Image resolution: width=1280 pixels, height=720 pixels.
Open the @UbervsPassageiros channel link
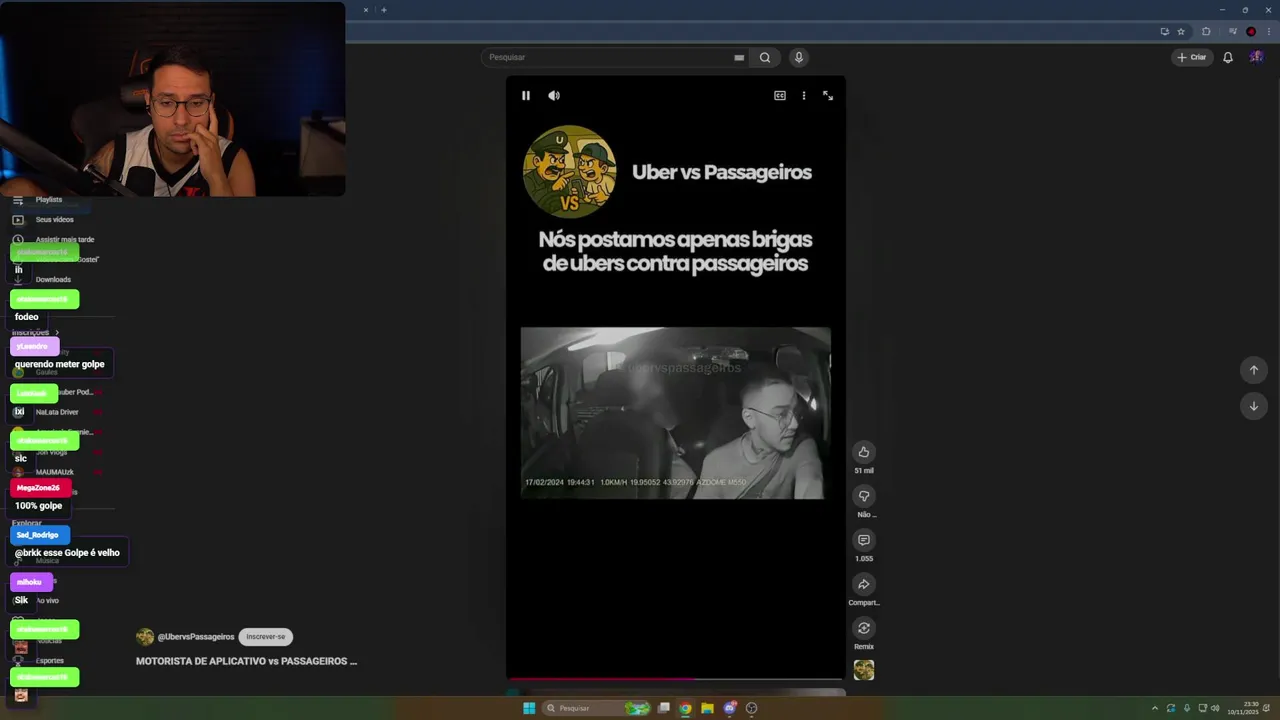196,637
